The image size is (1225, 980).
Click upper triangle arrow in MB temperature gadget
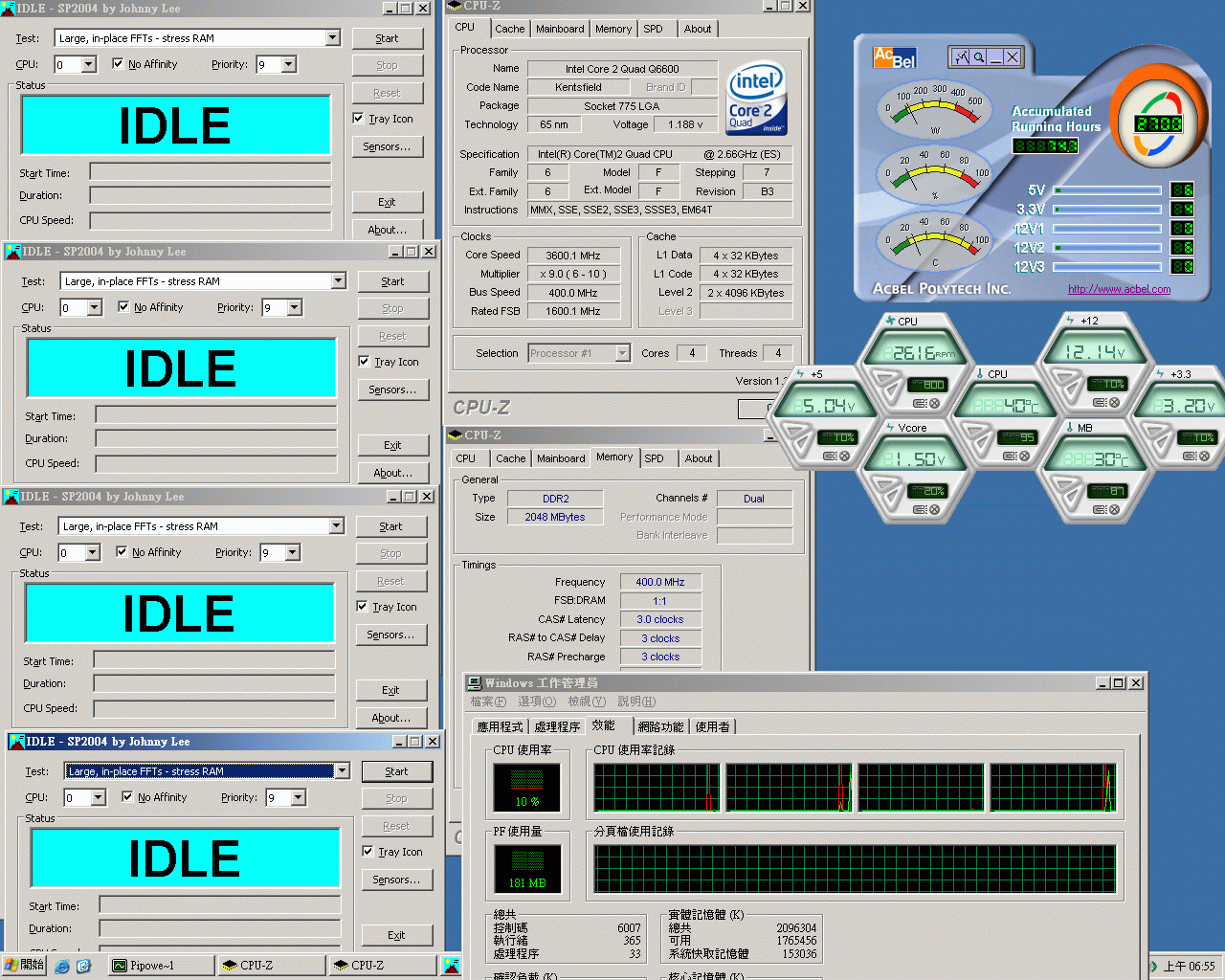coord(1063,482)
